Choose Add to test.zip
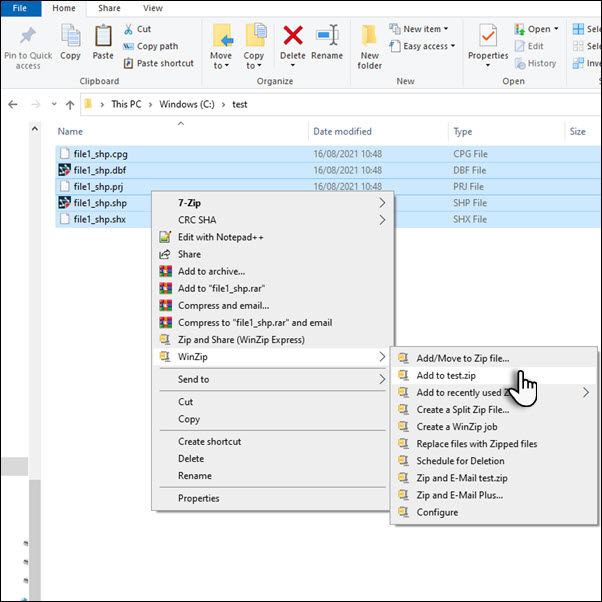 [x=494, y=375]
